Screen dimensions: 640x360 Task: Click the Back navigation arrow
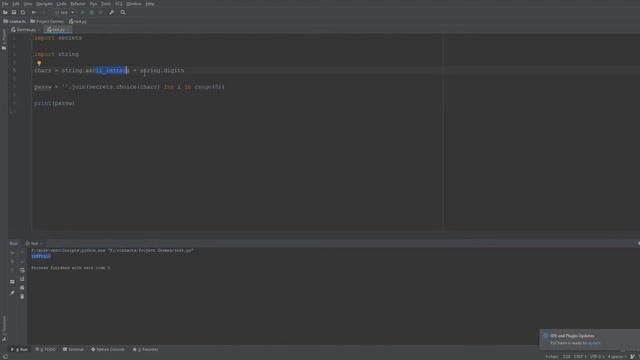pos(34,13)
